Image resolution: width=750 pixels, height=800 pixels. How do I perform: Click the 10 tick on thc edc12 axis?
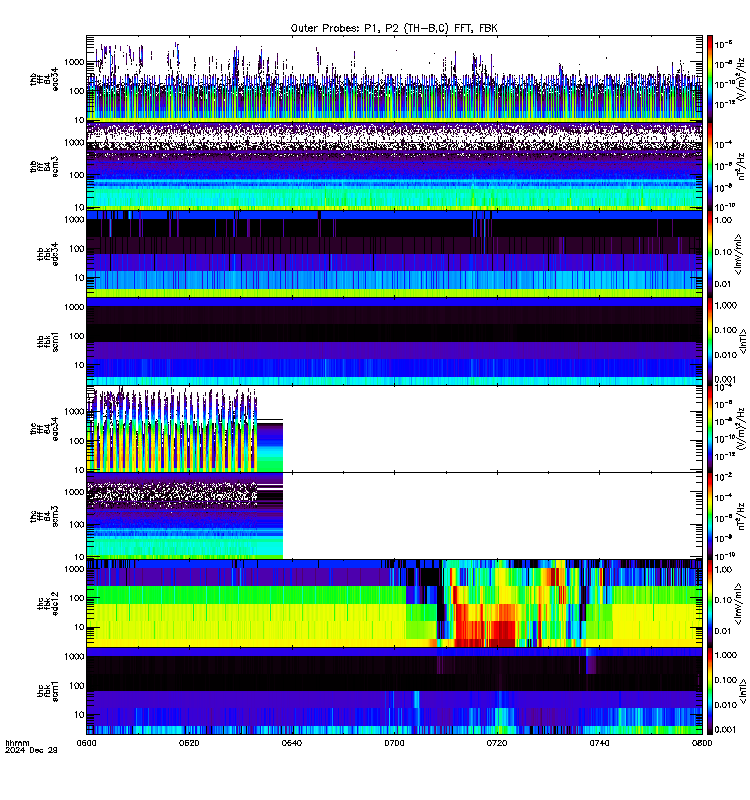(x=80, y=628)
